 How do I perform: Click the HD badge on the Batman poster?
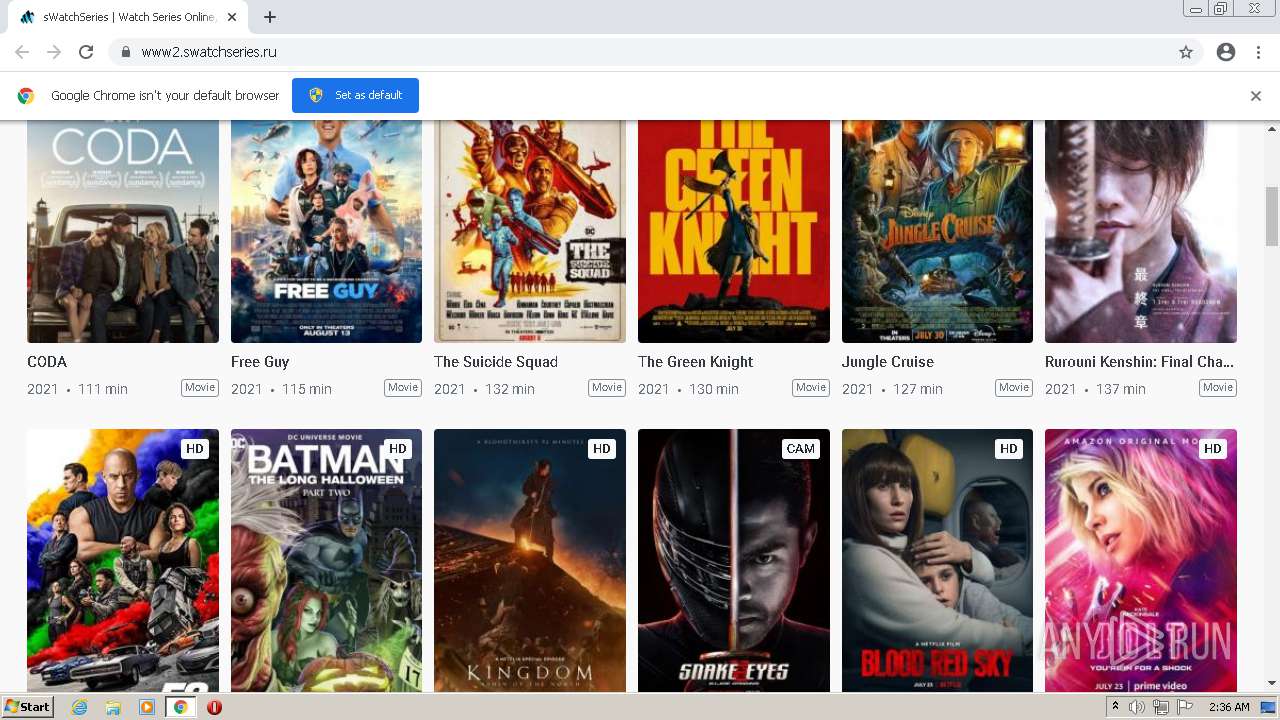click(x=398, y=449)
